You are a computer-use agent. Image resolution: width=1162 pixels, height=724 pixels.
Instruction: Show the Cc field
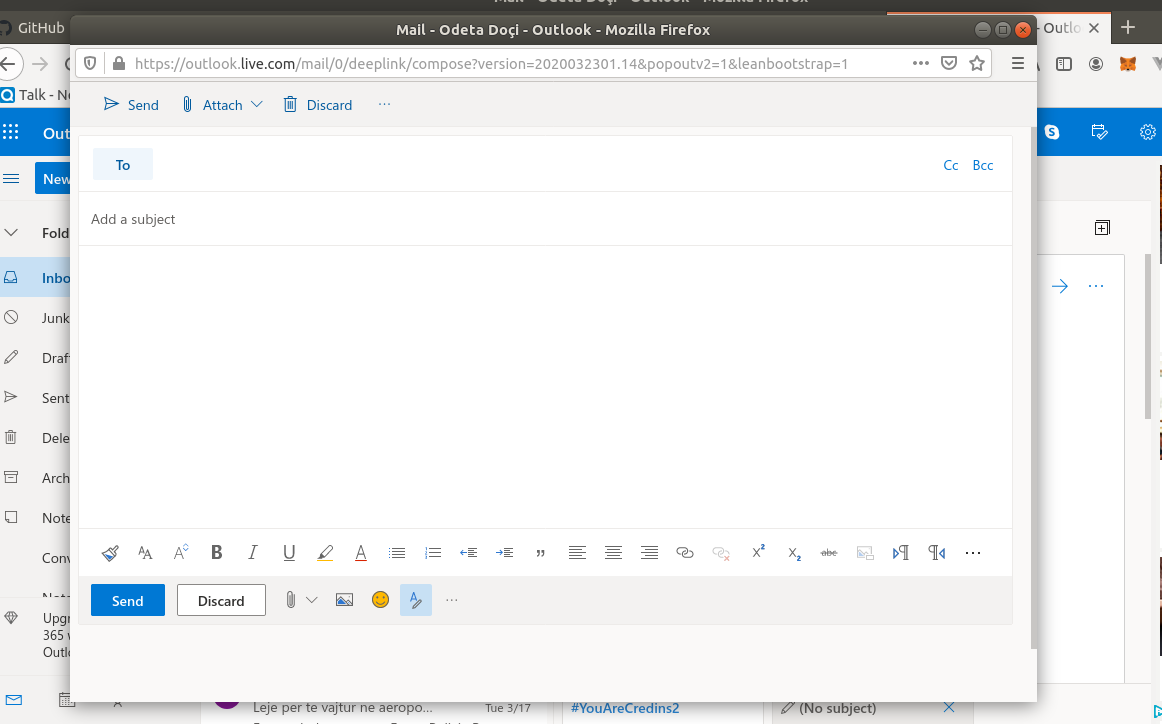click(951, 165)
